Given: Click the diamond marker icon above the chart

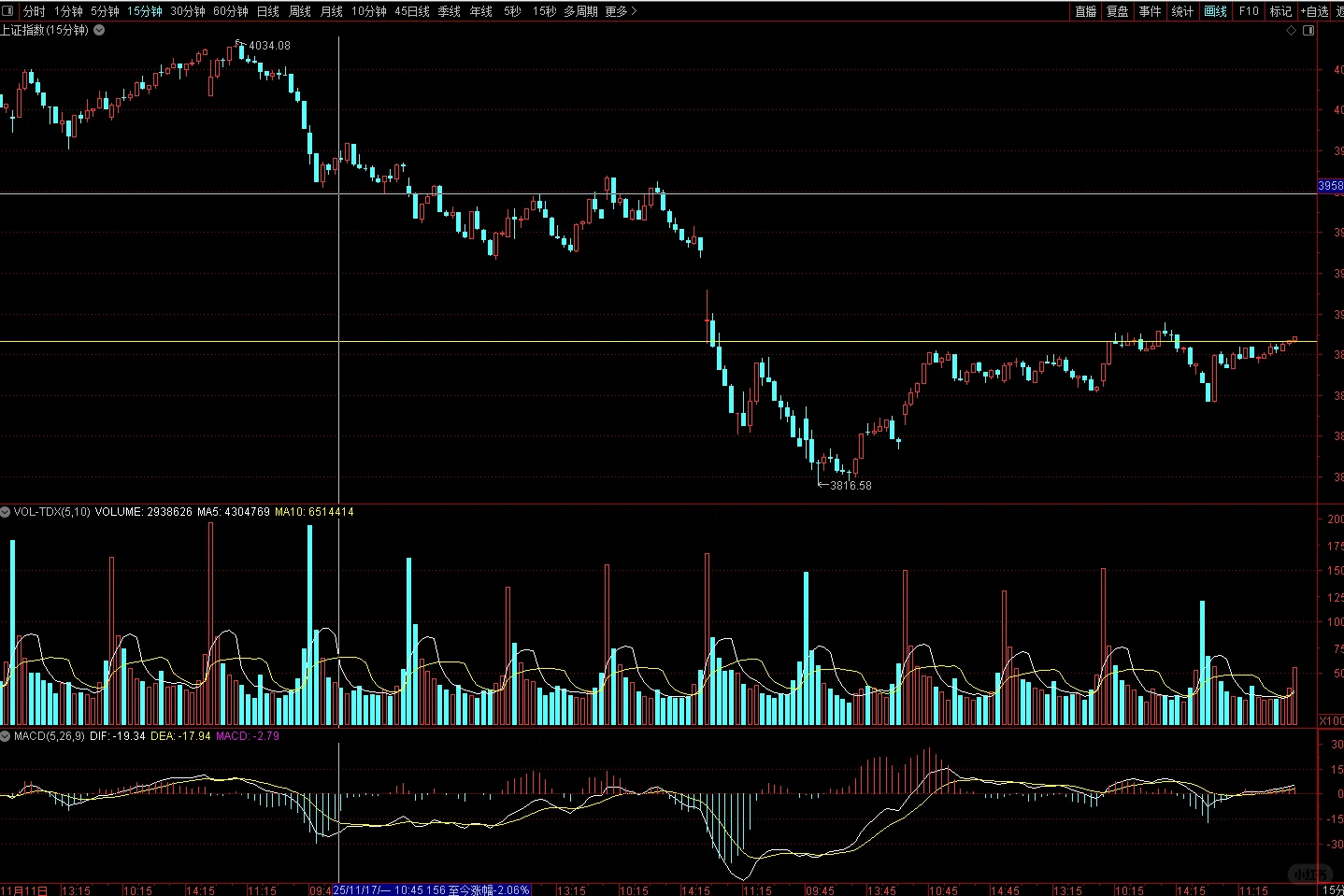Looking at the screenshot, I should [1292, 30].
